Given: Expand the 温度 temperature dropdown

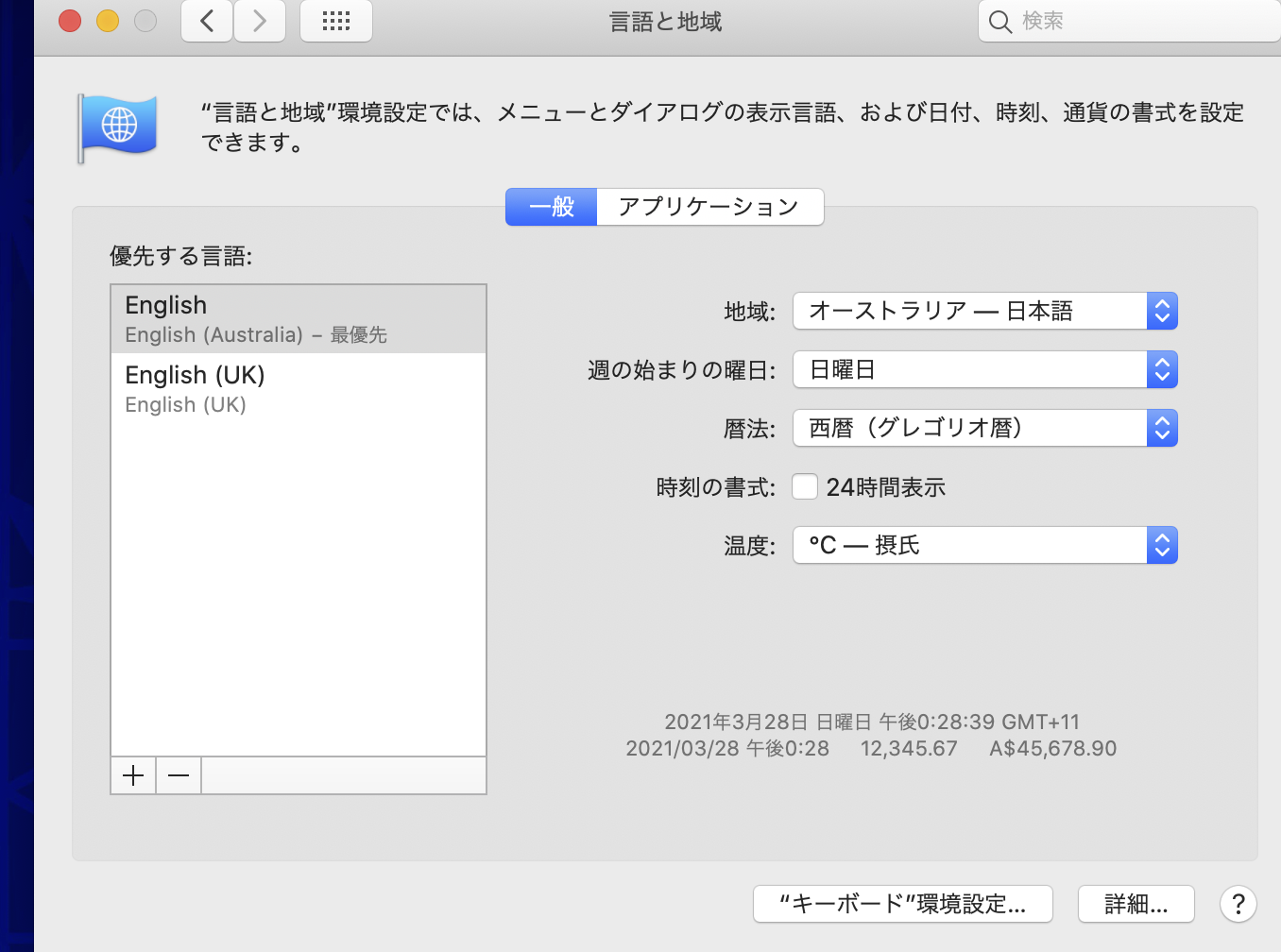Looking at the screenshot, I should pyautogui.click(x=984, y=545).
